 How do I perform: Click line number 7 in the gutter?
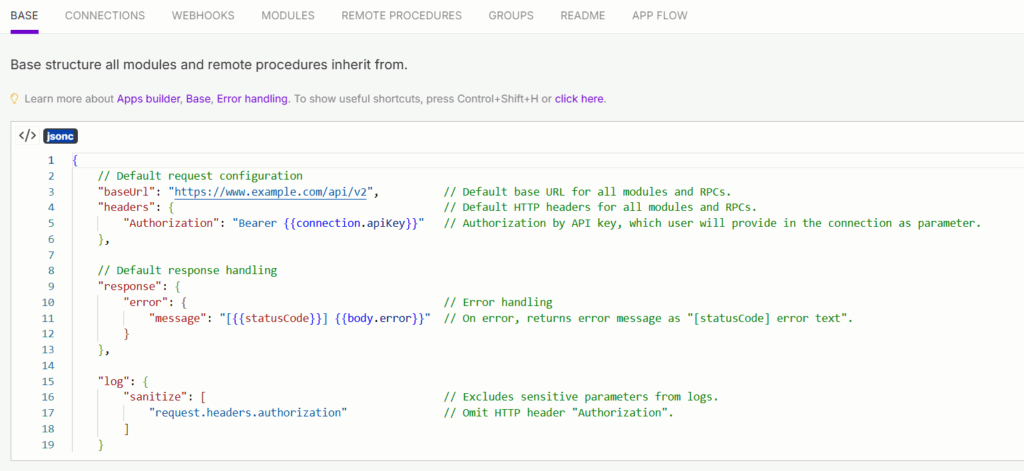(x=51, y=255)
